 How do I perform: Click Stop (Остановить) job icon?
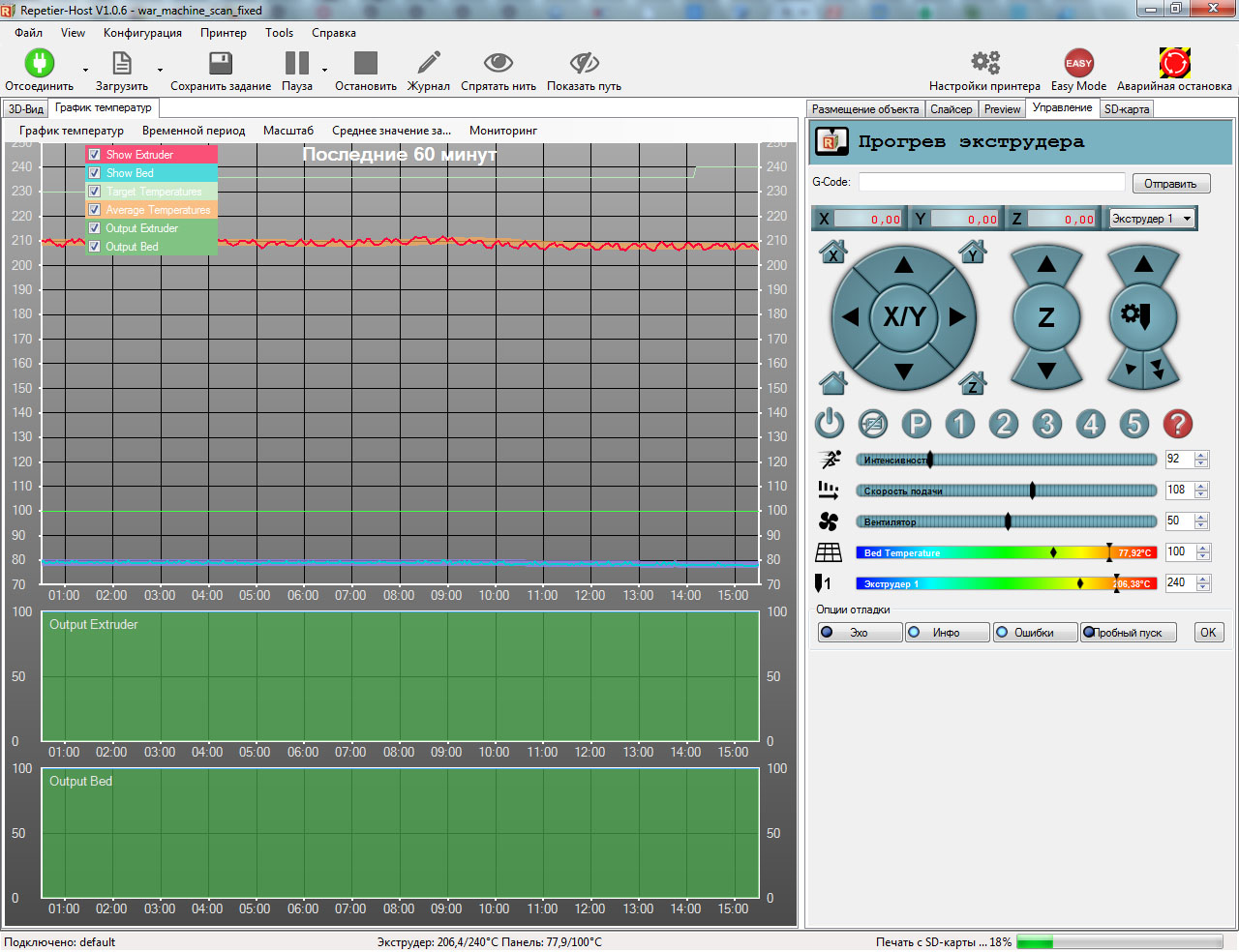pos(365,64)
